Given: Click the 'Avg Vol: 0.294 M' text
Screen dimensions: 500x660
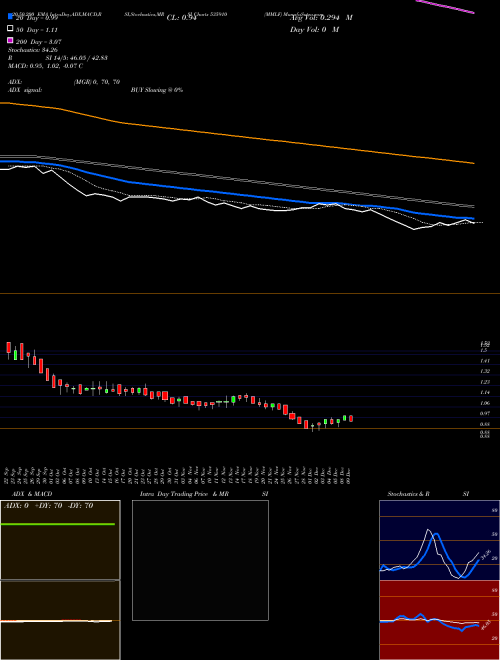Looking at the screenshot, I should pos(321,18).
